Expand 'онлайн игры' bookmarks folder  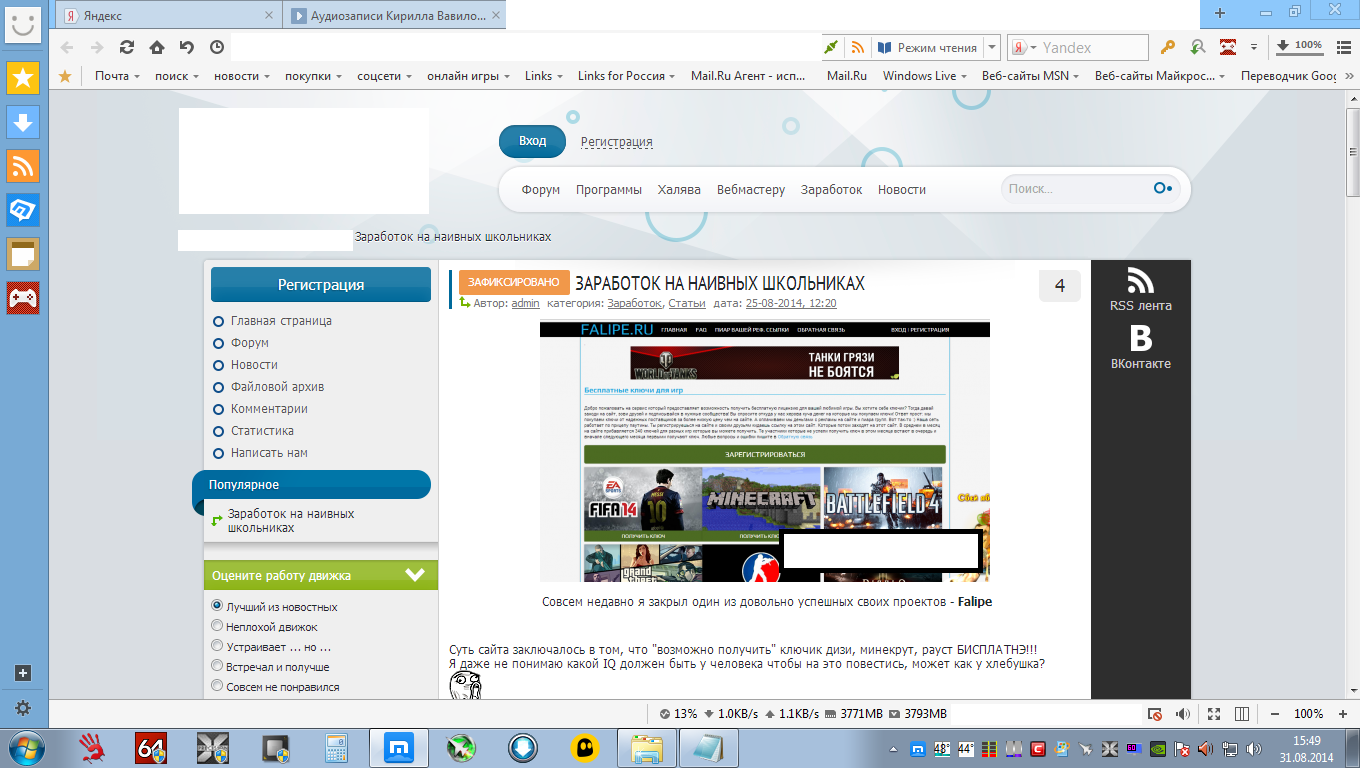[469, 76]
